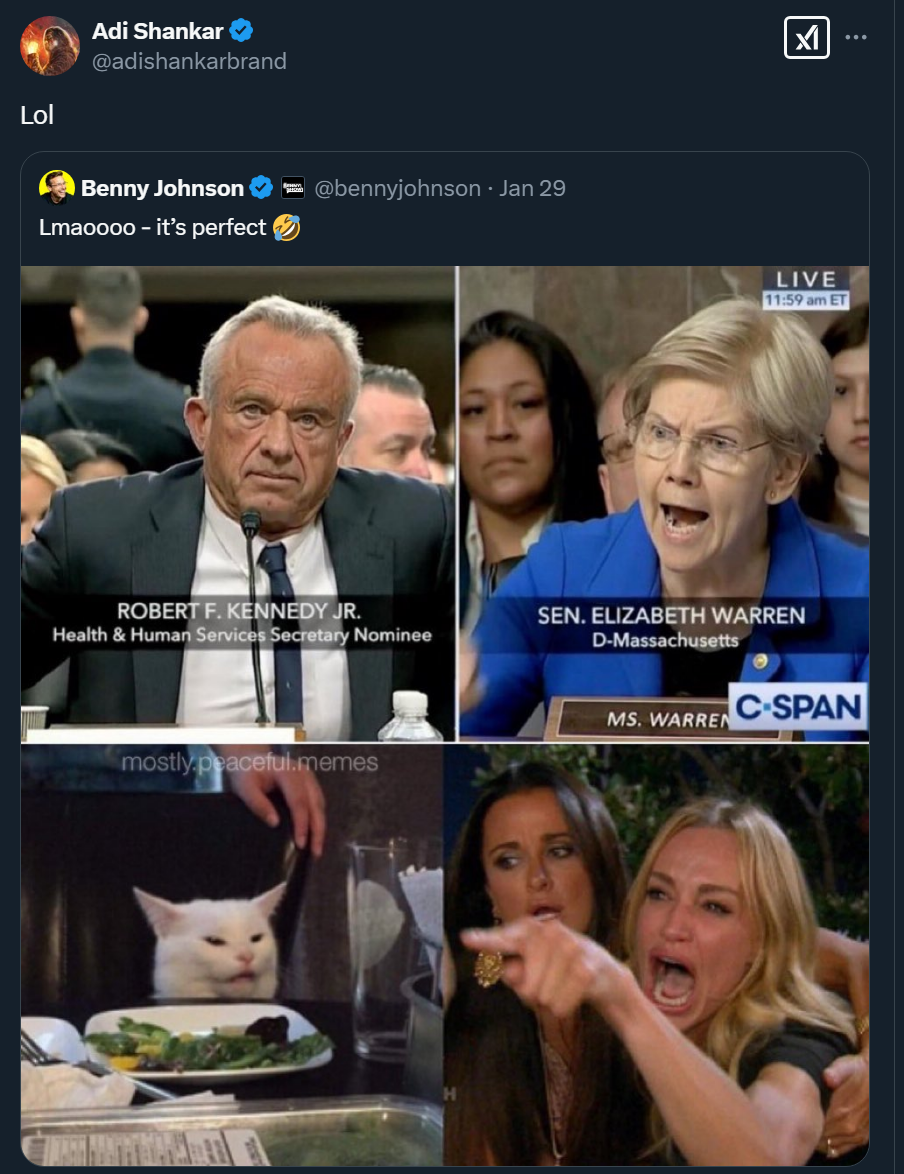Open the @bennyjohnson handle link

(397, 188)
